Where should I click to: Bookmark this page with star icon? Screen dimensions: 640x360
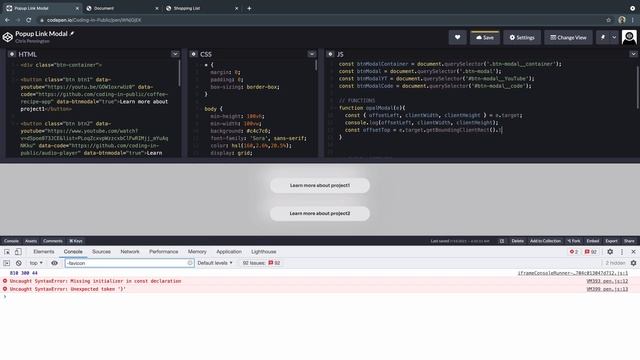tap(608, 20)
